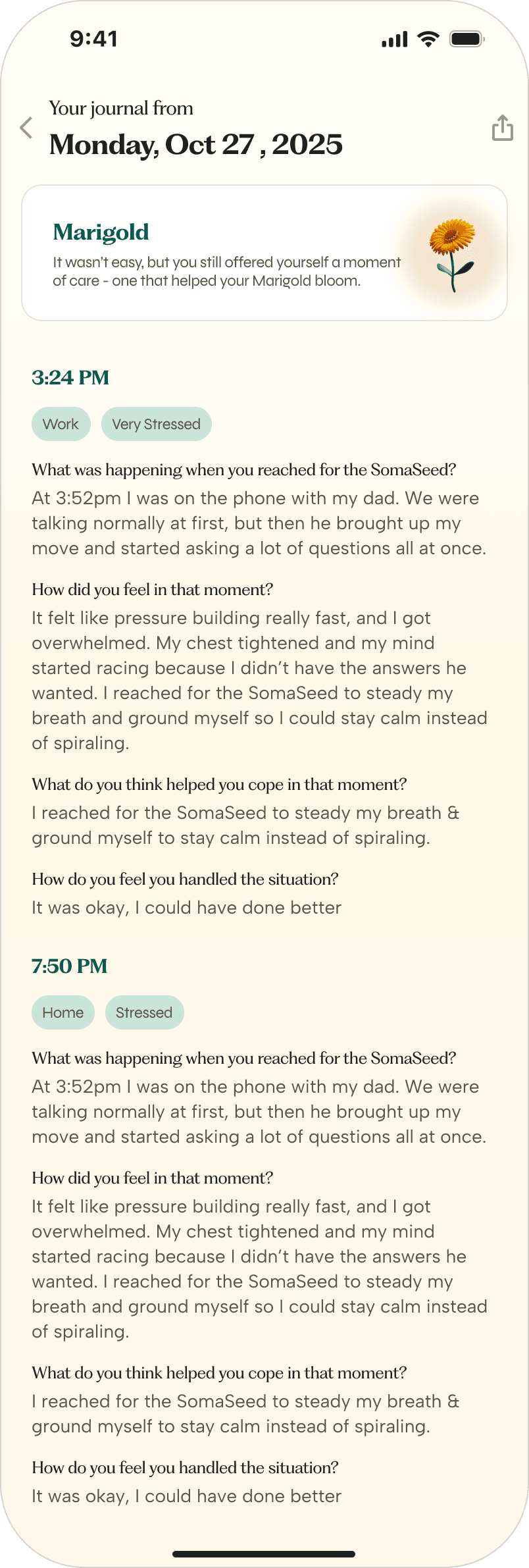Tap the Wi-Fi status icon

click(x=428, y=39)
